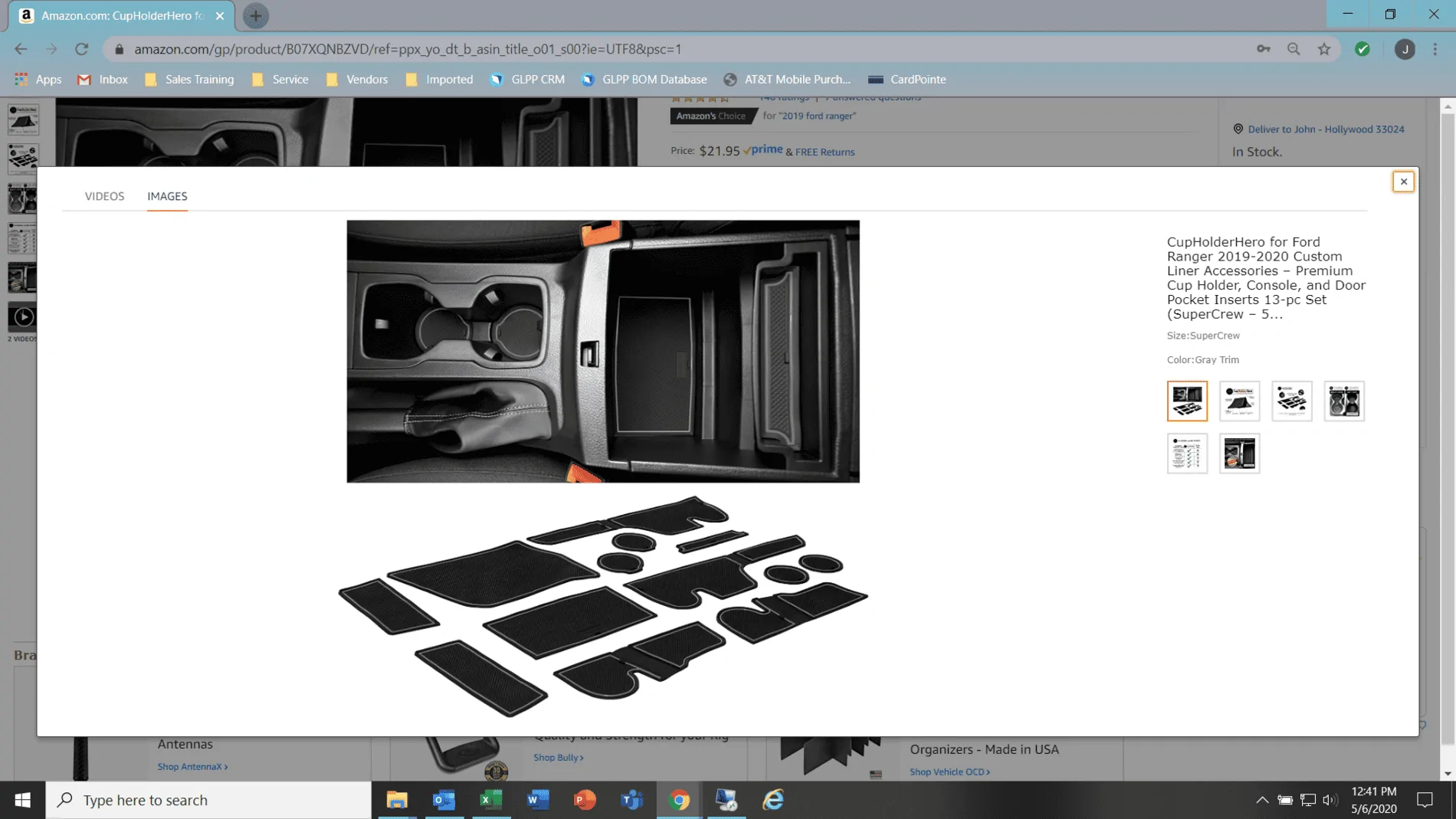
Task: Bookmark this page with star icon
Action: tap(1324, 49)
